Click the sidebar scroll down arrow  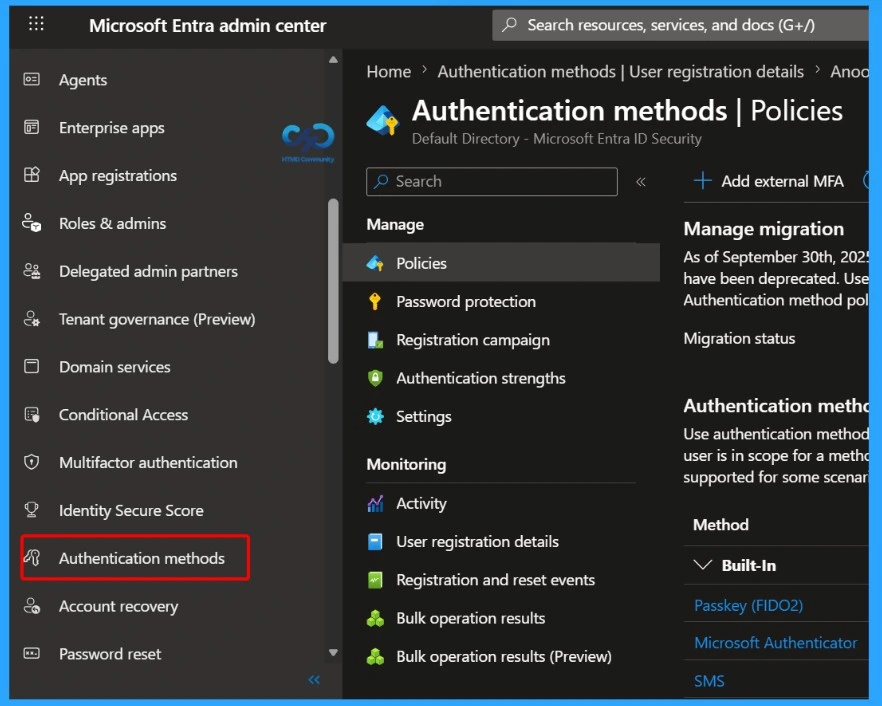pyautogui.click(x=333, y=653)
